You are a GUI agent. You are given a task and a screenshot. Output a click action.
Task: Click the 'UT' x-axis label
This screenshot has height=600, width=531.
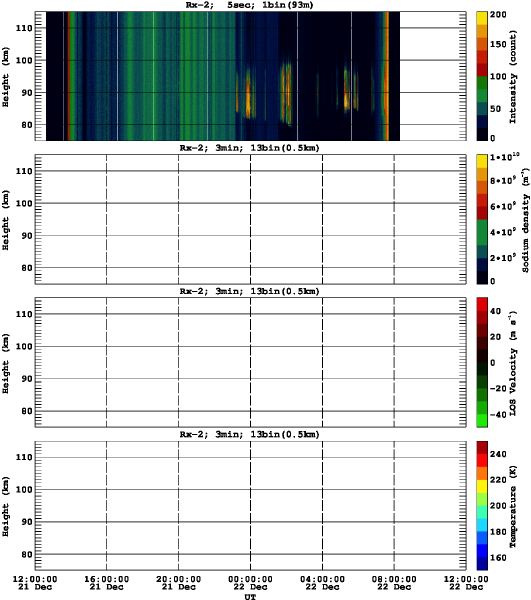point(250,596)
